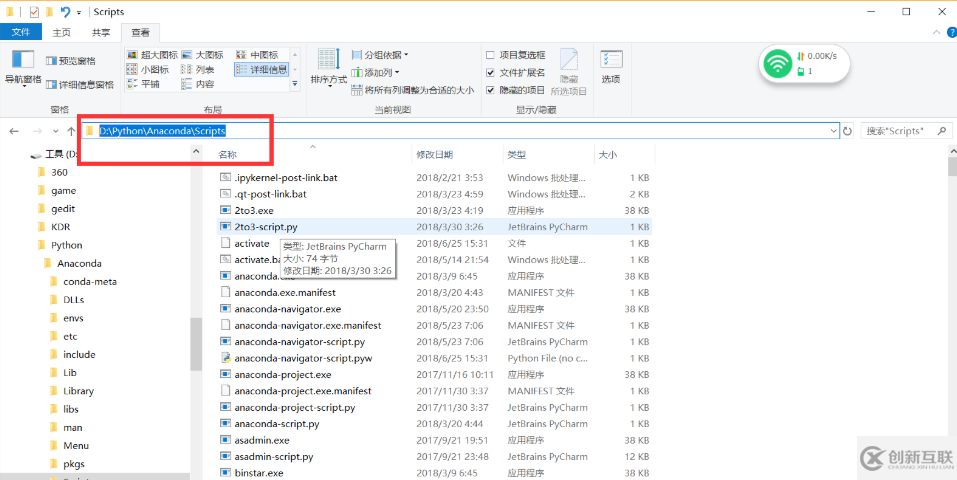Select the file anaconda-project.exe.manifest

(x=303, y=391)
